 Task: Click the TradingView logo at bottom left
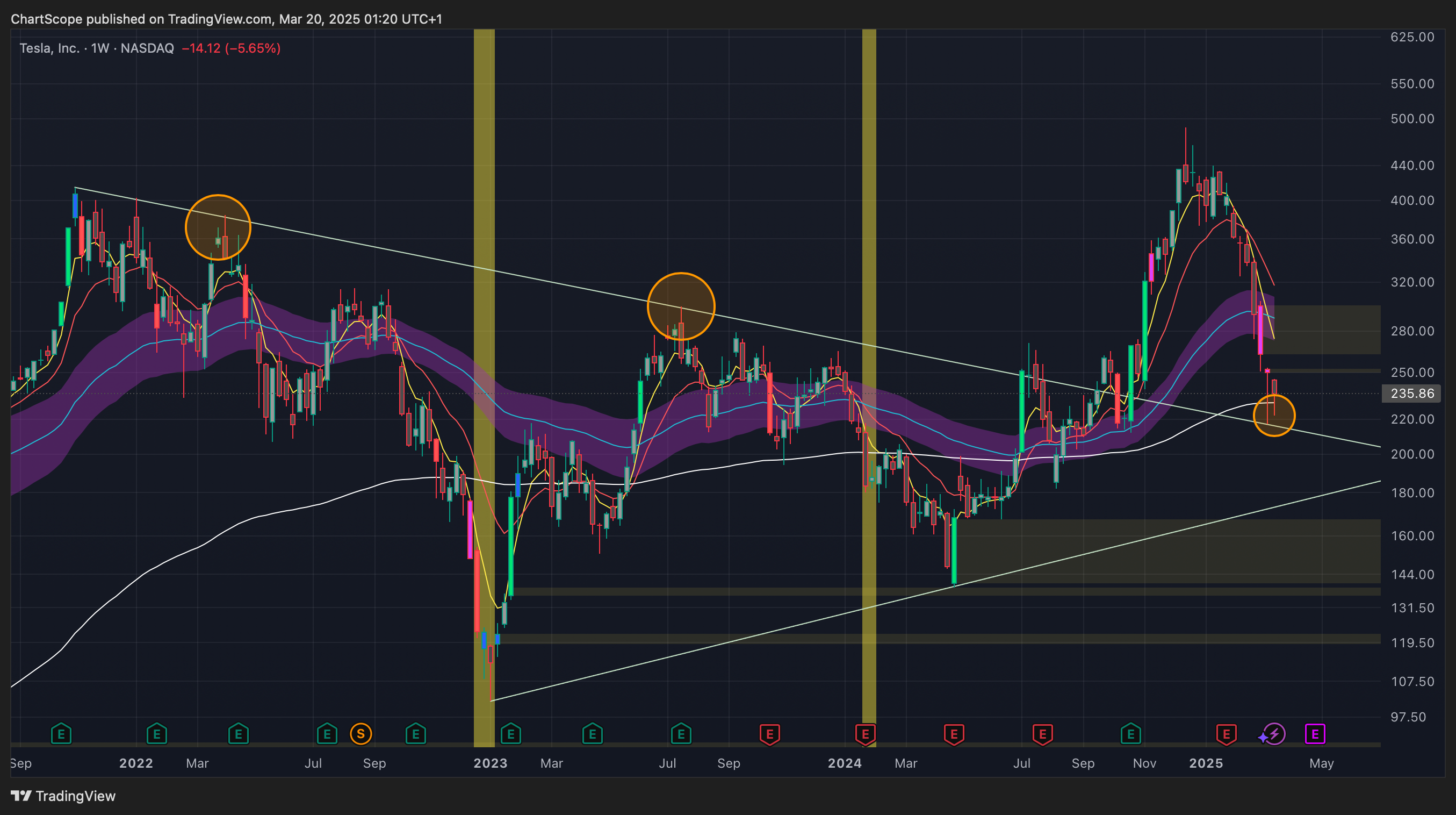tap(63, 796)
